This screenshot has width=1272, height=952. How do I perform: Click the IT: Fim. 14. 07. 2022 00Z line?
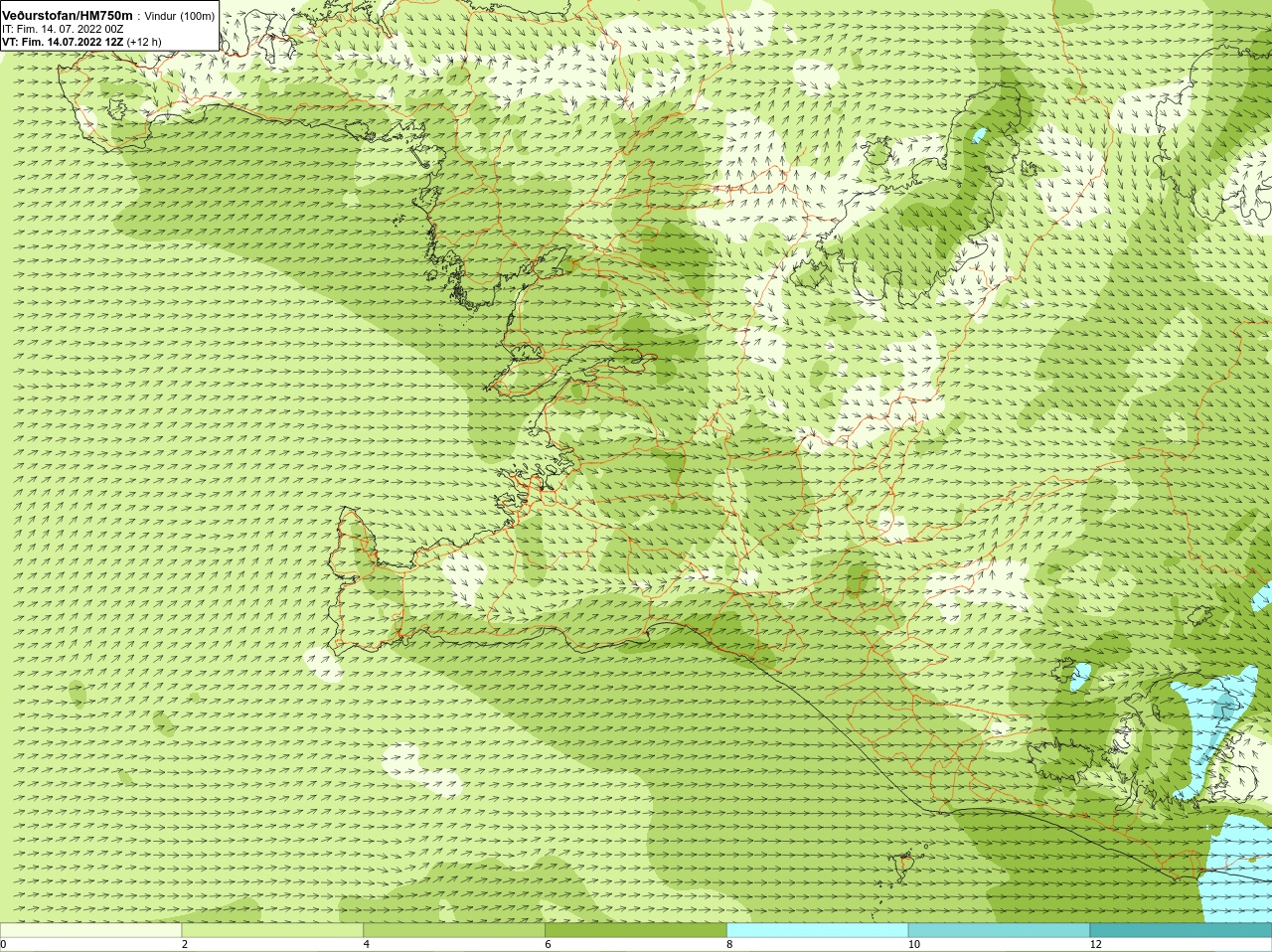[x=63, y=29]
